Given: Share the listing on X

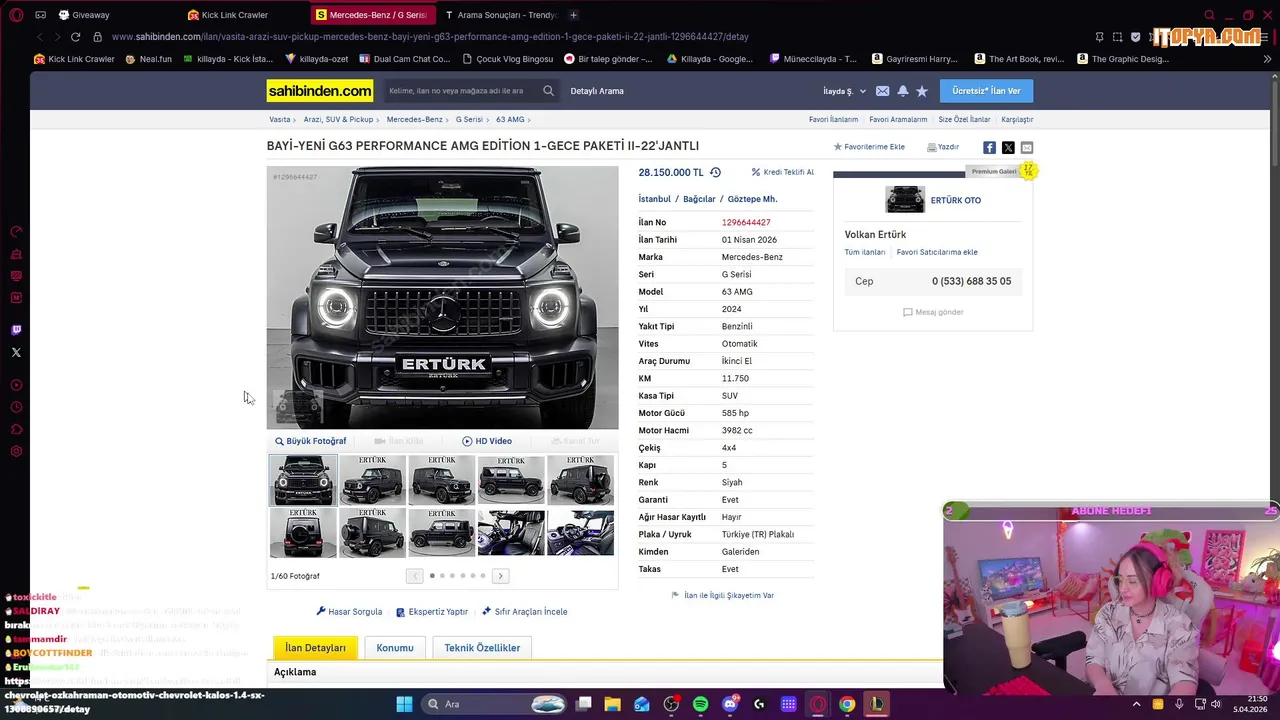Looking at the screenshot, I should (1008, 147).
